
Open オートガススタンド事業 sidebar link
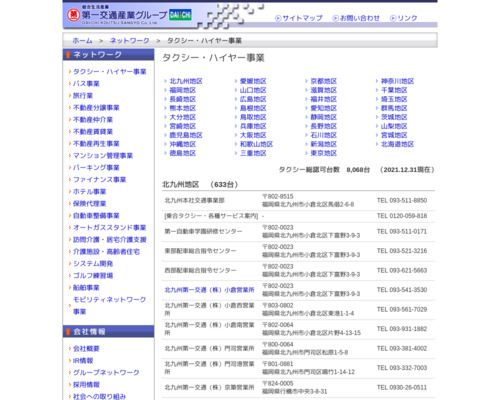click(x=110, y=228)
